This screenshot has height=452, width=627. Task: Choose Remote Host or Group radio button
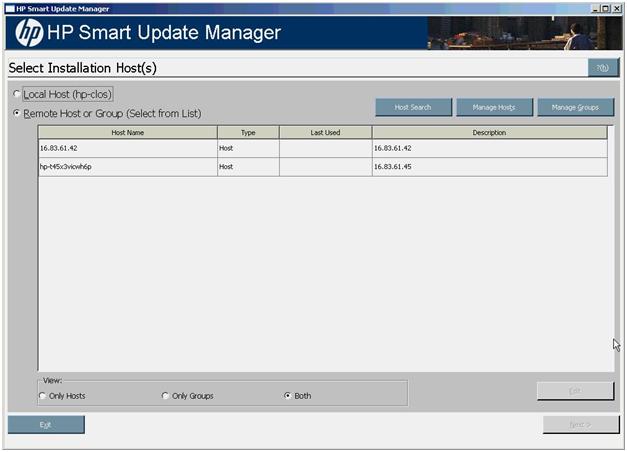17,113
